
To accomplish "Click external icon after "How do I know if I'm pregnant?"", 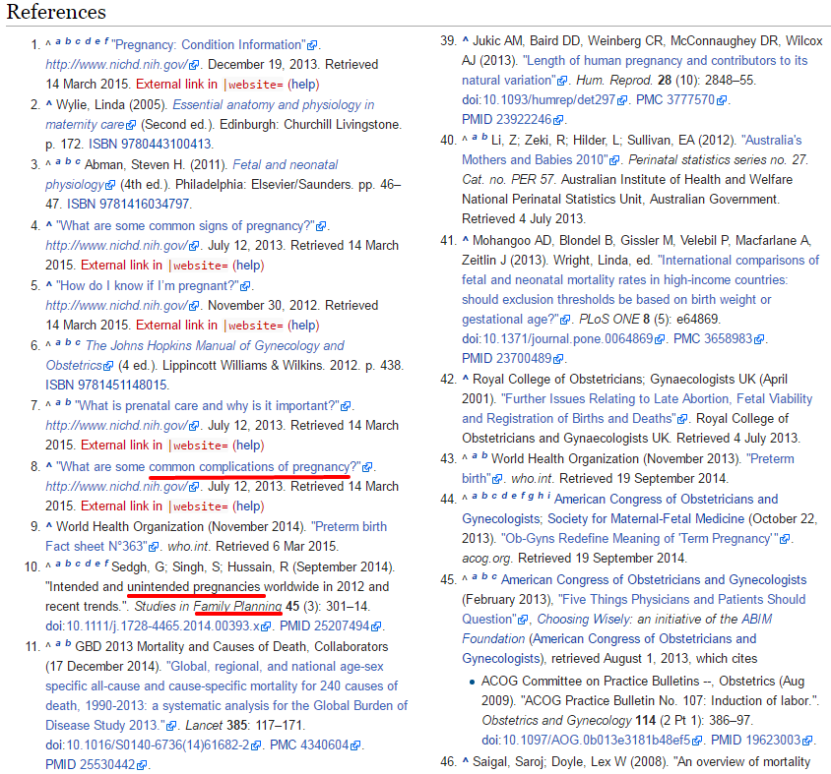I will pyautogui.click(x=245, y=286).
